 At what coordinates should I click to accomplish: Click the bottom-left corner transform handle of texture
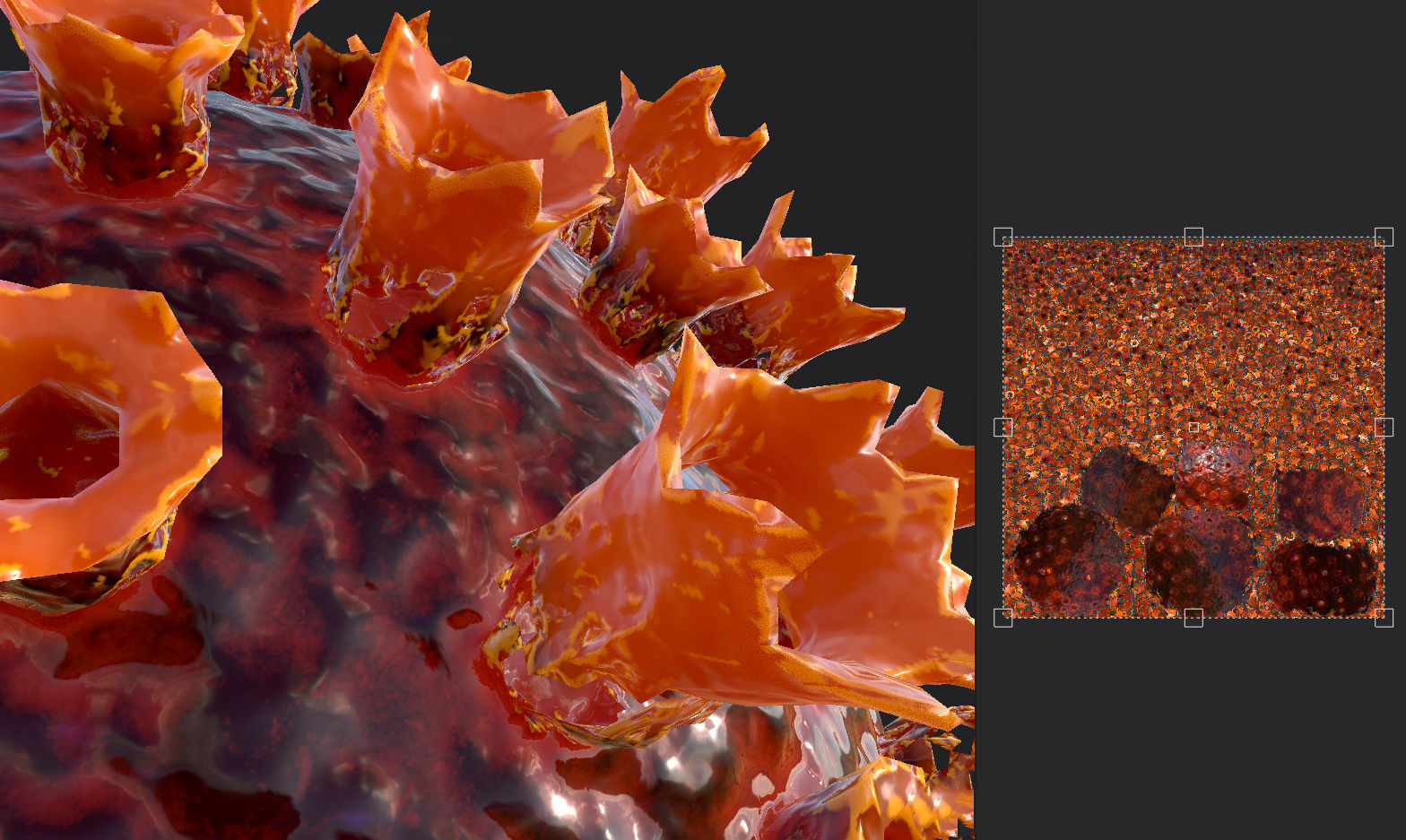[1003, 617]
